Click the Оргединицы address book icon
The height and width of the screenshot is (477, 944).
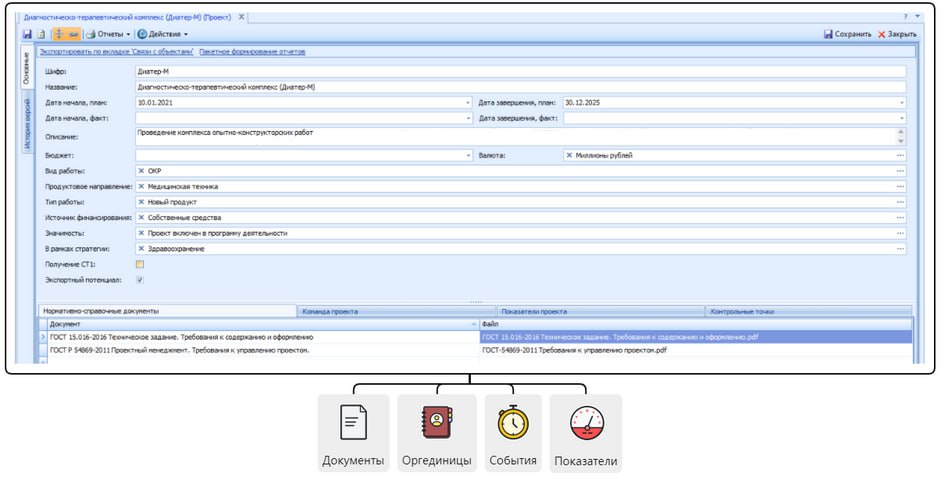point(436,424)
